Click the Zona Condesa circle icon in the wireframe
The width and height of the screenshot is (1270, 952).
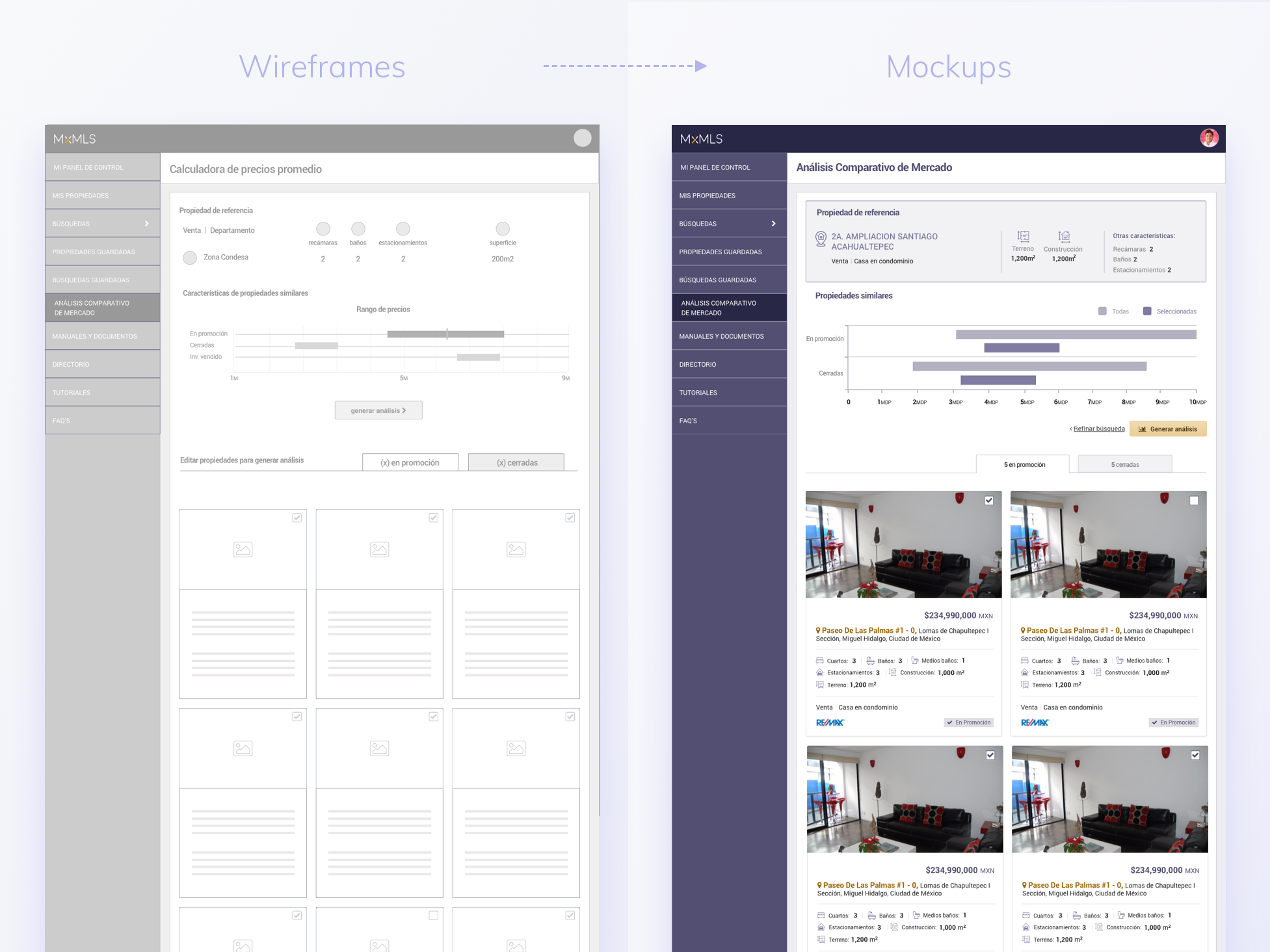(190, 258)
